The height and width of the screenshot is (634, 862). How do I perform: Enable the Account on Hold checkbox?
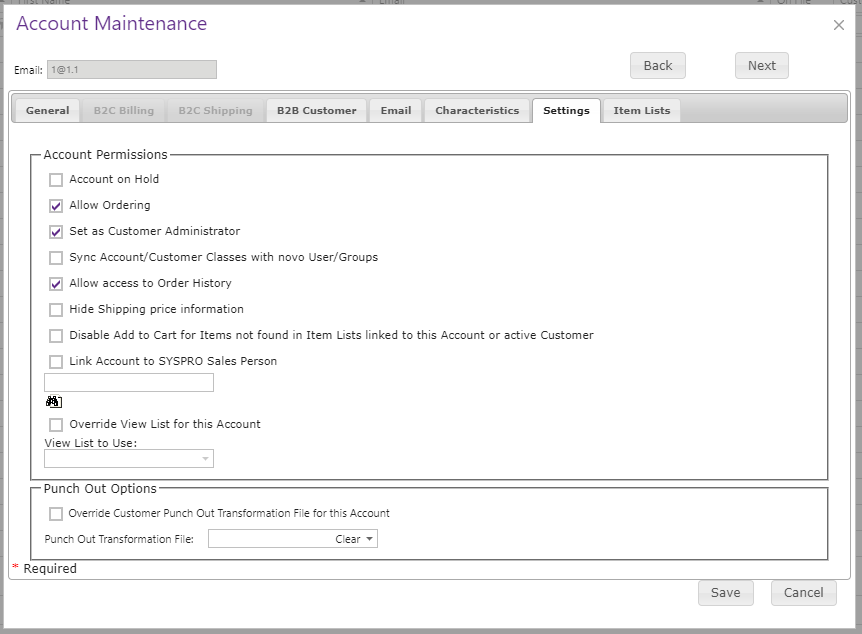[56, 180]
